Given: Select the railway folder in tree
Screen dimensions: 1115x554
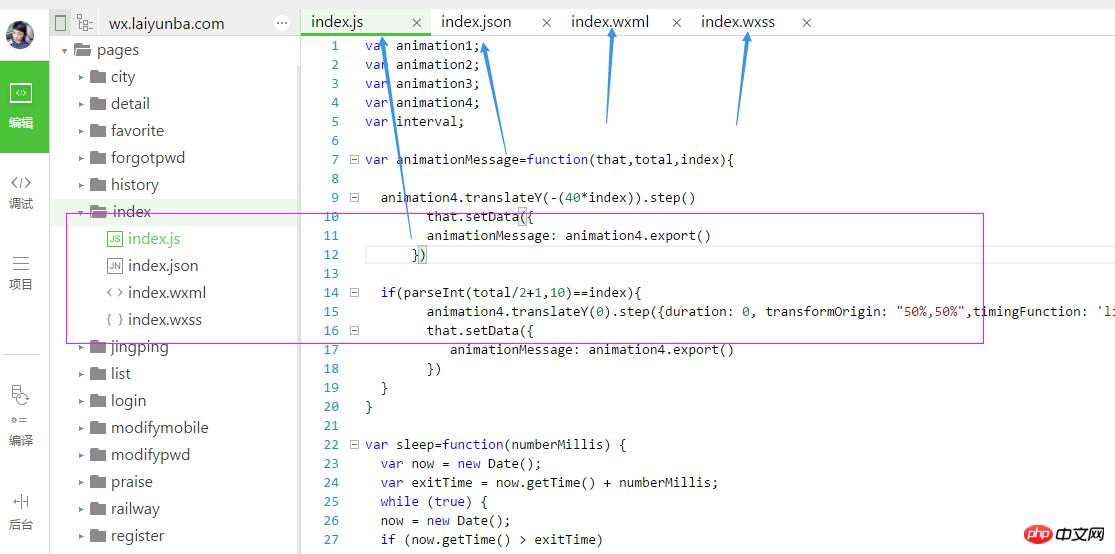Looking at the screenshot, I should point(135,509).
